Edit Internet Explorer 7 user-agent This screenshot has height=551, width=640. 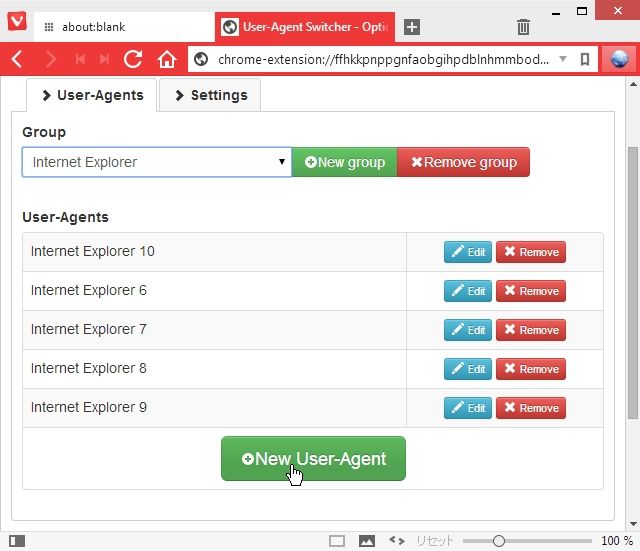pyautogui.click(x=468, y=330)
